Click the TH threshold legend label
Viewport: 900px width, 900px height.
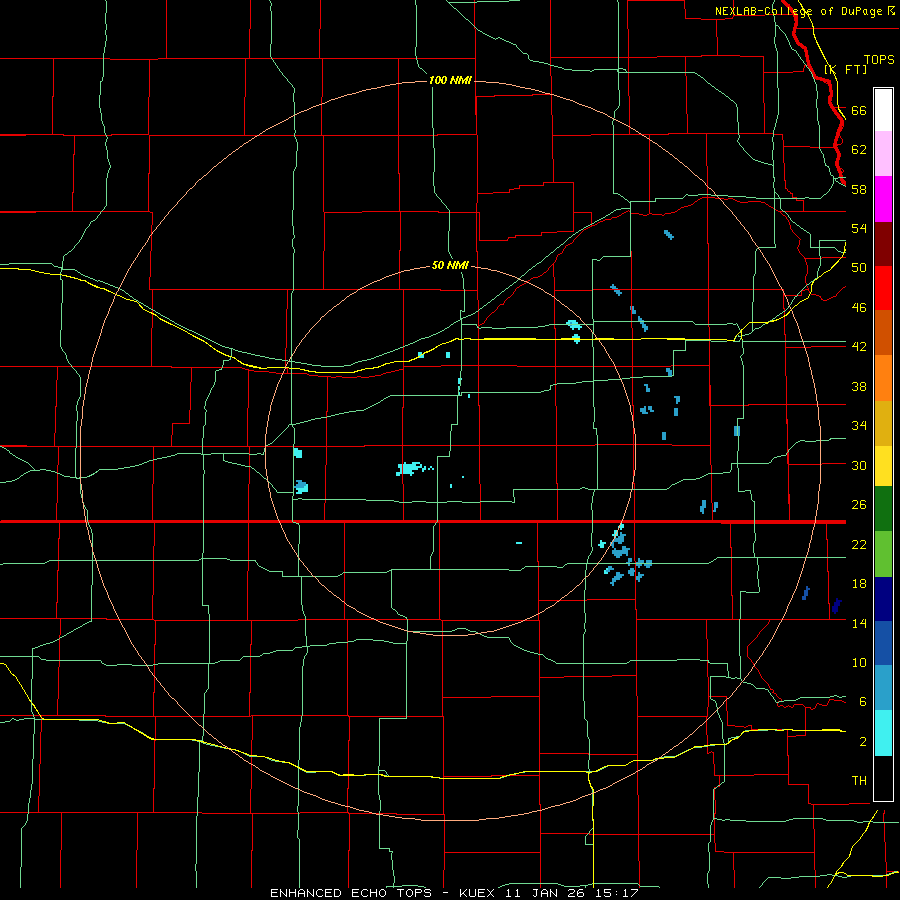tap(859, 780)
